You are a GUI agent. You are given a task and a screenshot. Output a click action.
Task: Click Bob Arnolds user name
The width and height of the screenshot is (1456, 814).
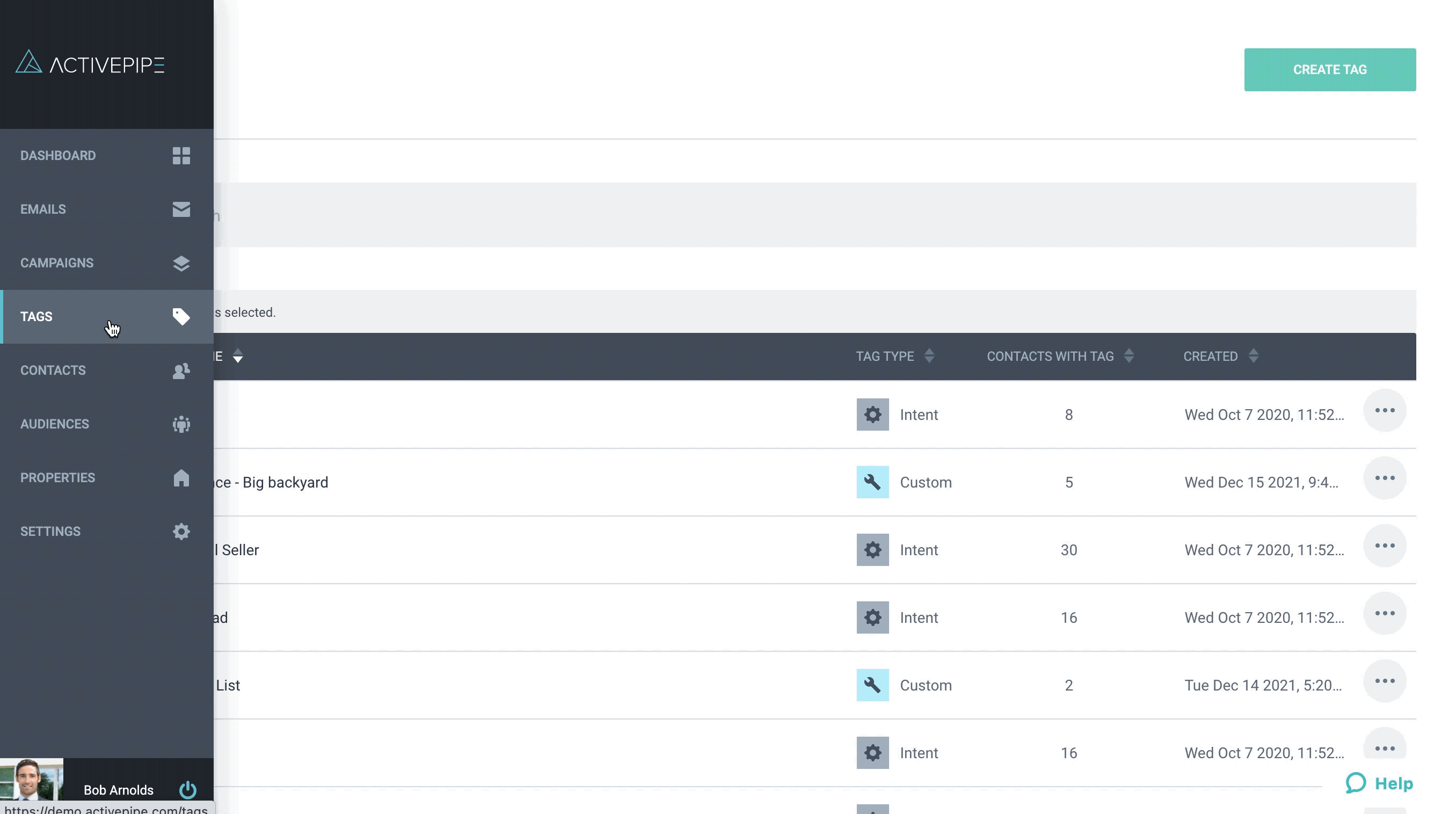(119, 790)
